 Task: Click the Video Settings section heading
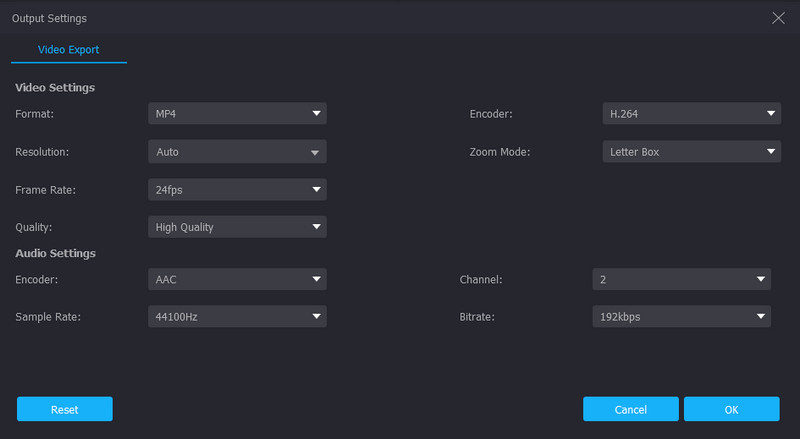[55, 87]
